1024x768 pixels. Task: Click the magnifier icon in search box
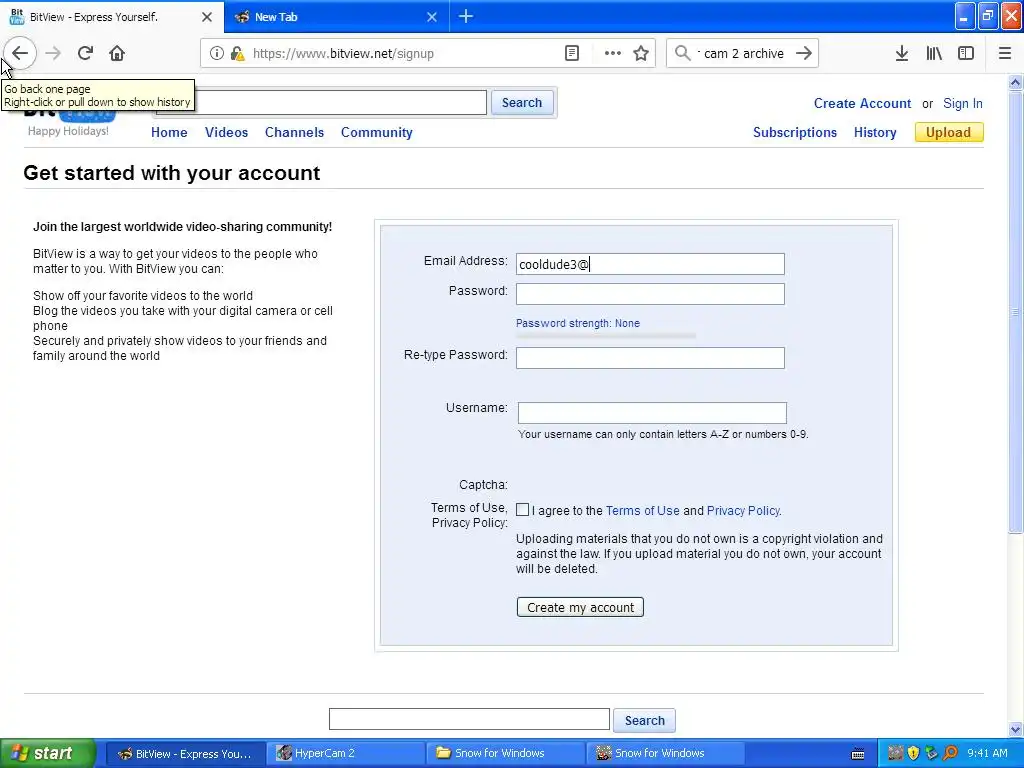[682, 54]
